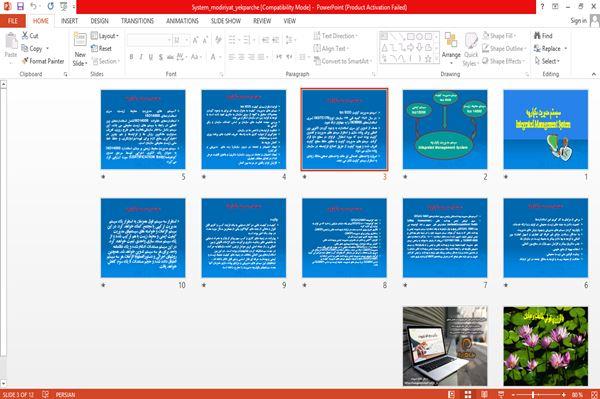Open Align Text dropdown
This screenshot has height=399, width=600.
point(331,48)
